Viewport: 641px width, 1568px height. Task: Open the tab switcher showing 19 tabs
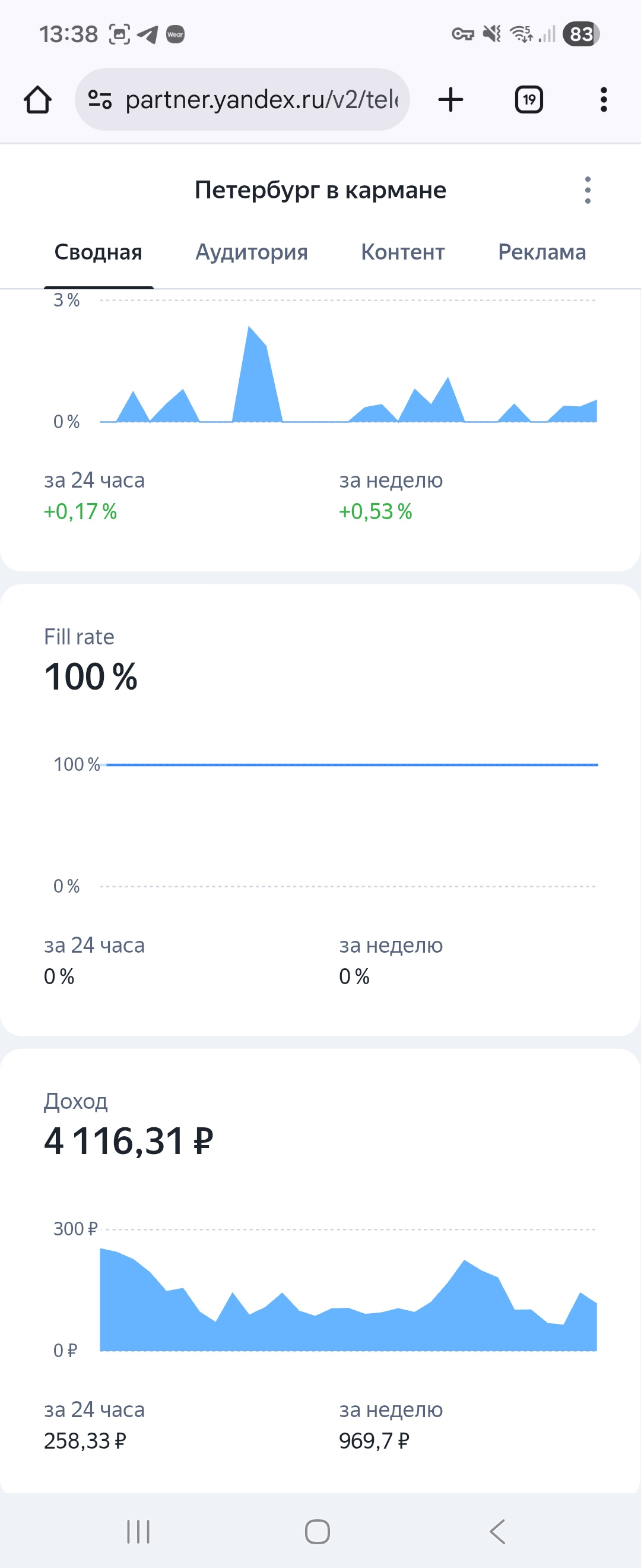528,100
